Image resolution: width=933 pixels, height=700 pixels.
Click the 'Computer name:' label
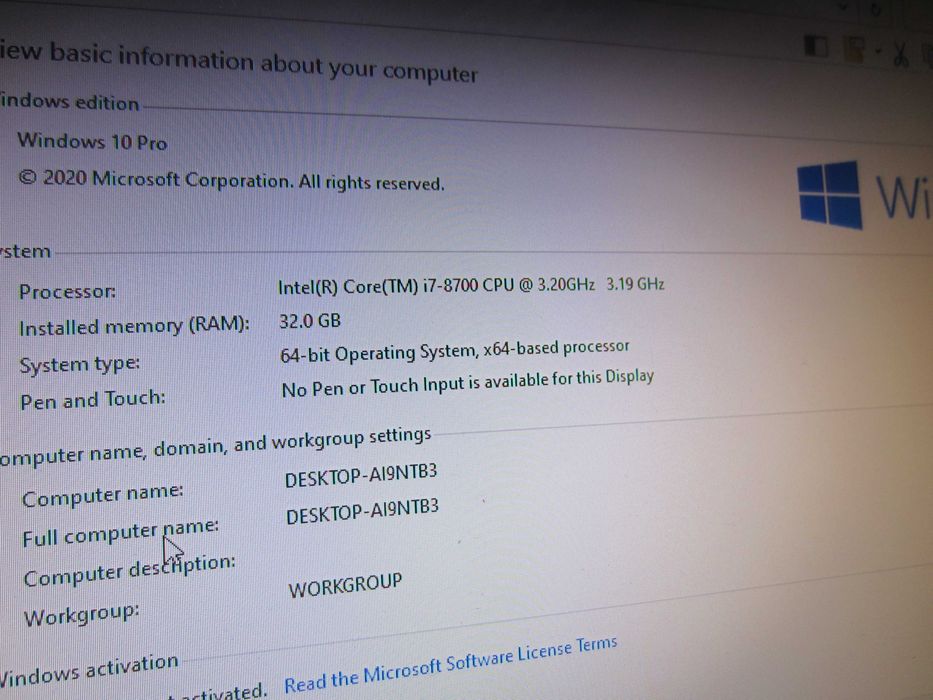coord(102,496)
